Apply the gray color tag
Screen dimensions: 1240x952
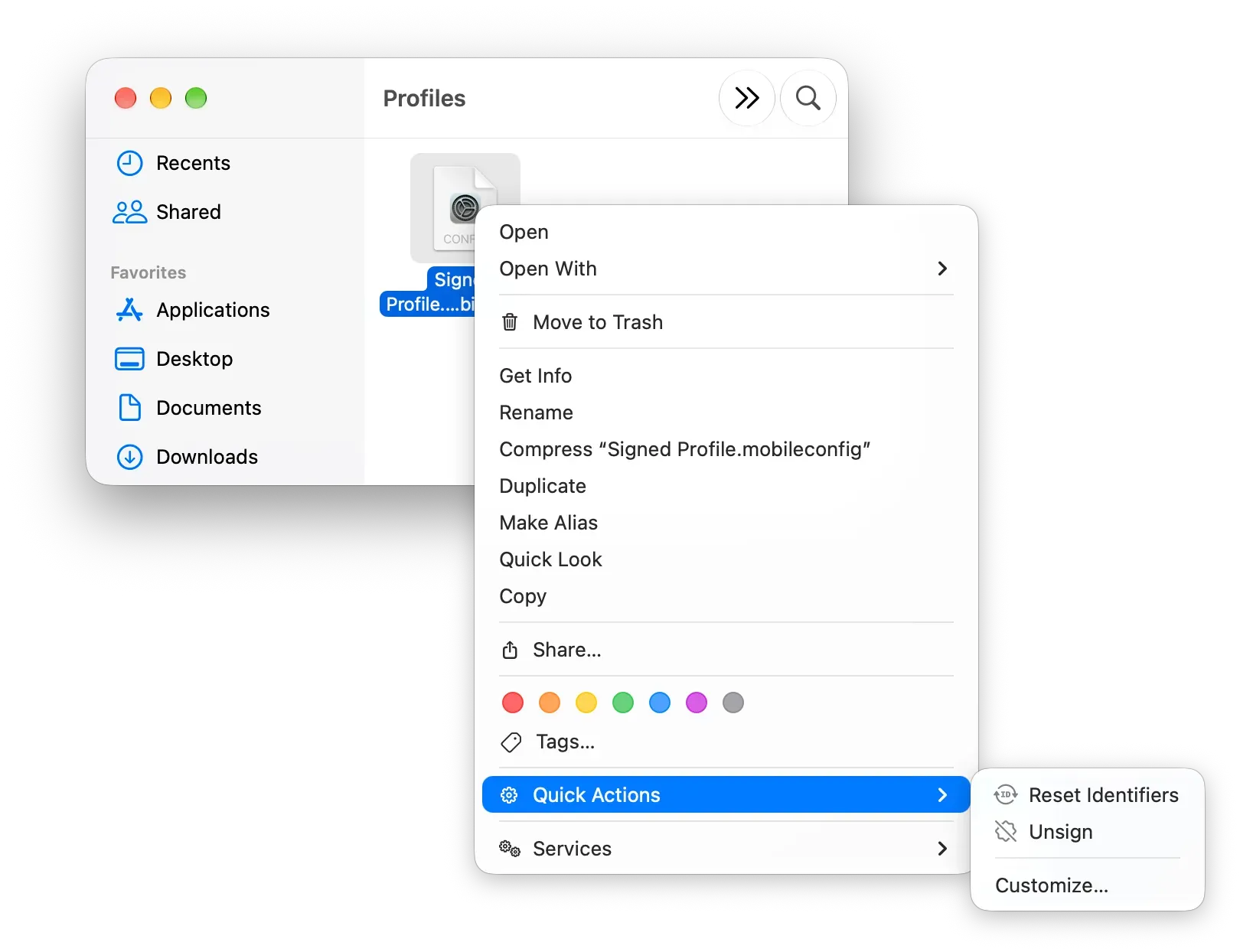[733, 703]
